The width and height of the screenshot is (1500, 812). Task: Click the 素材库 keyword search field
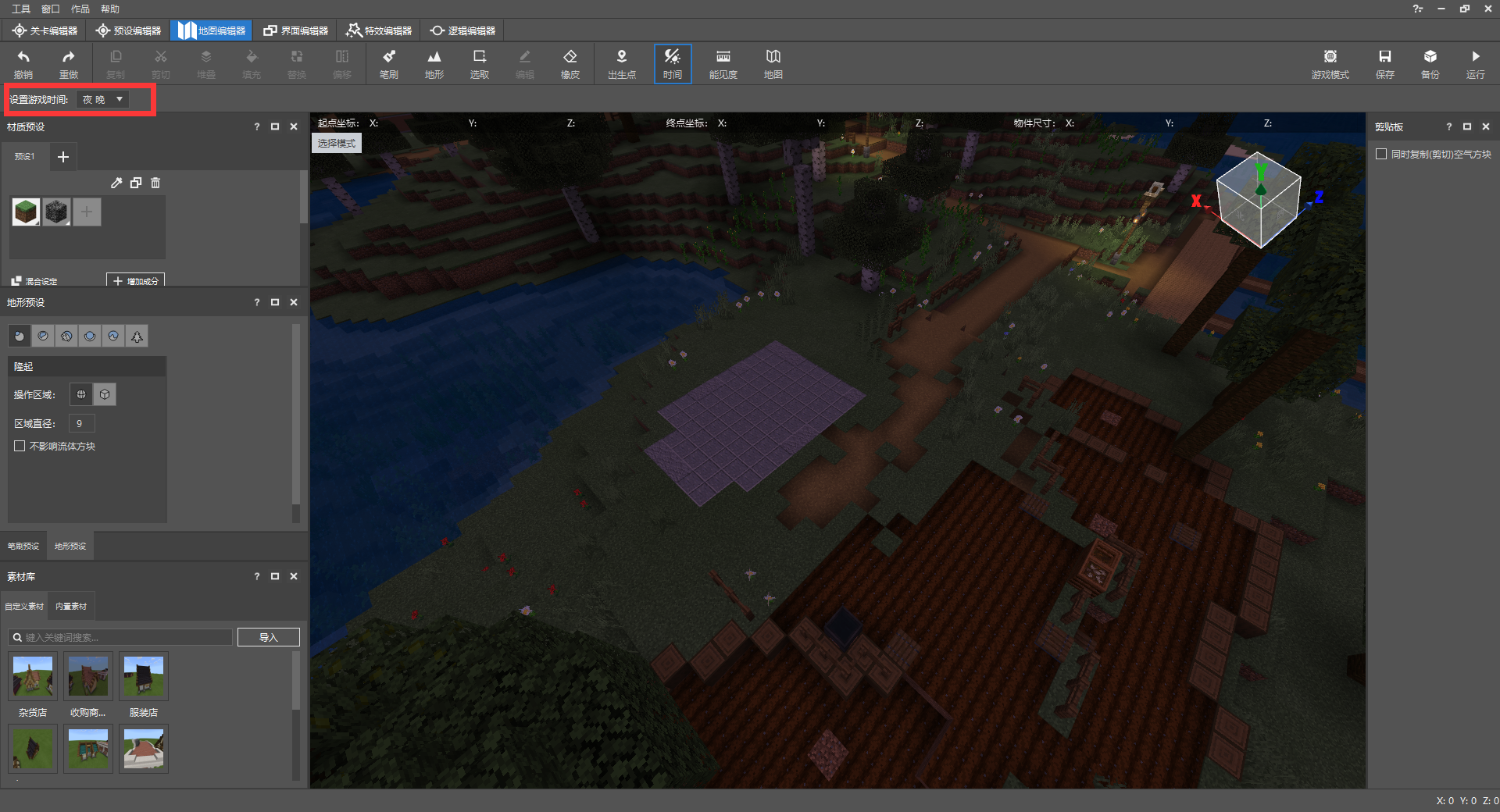pos(120,637)
